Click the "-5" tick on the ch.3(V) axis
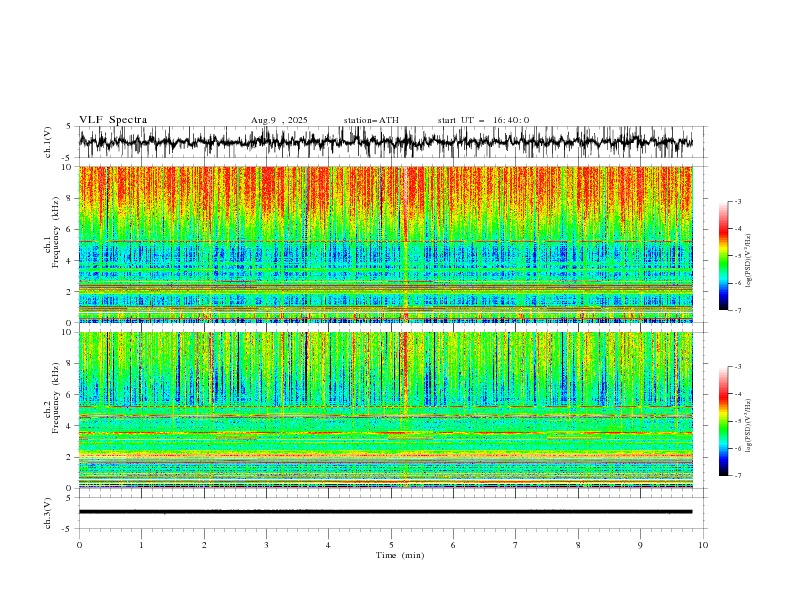 67,529
